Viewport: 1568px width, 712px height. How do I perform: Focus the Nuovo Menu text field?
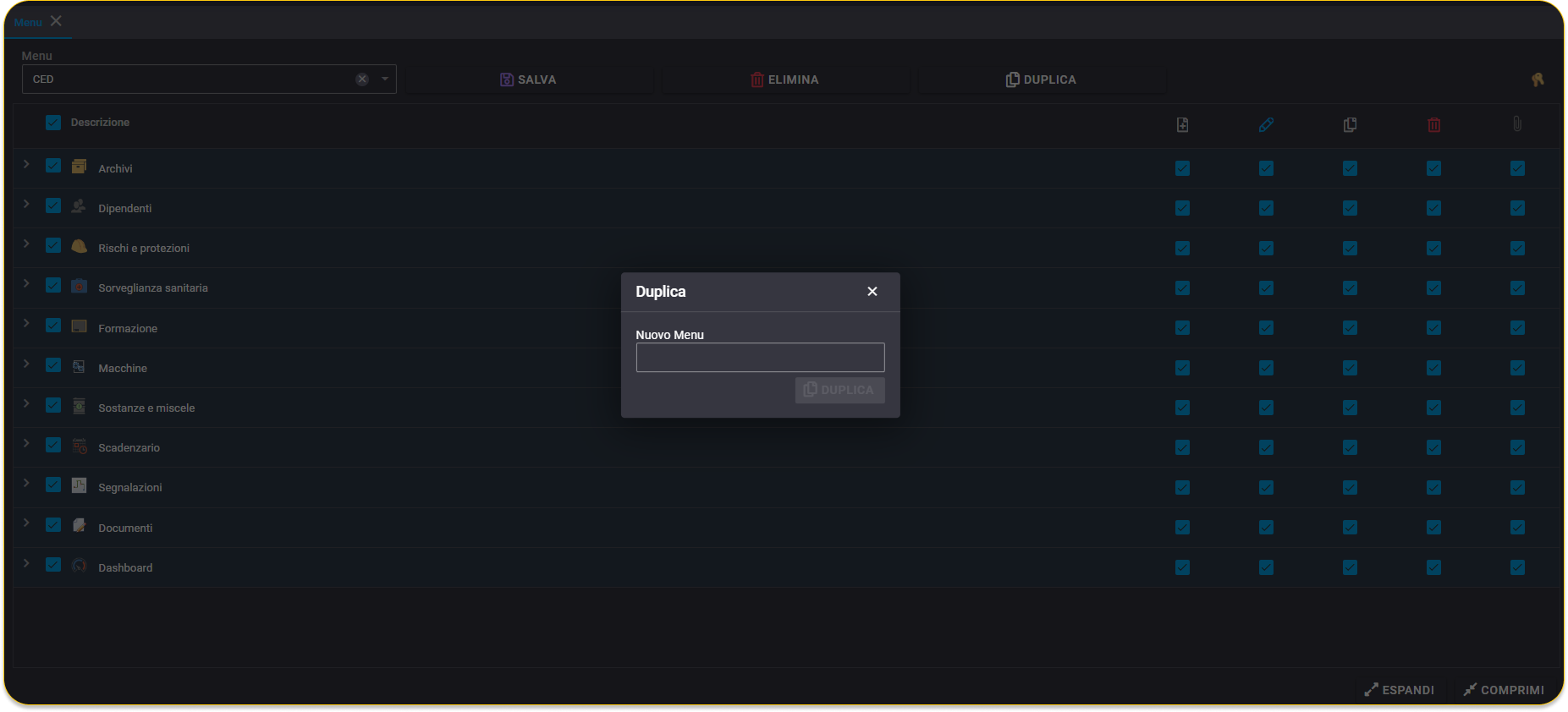click(x=760, y=357)
